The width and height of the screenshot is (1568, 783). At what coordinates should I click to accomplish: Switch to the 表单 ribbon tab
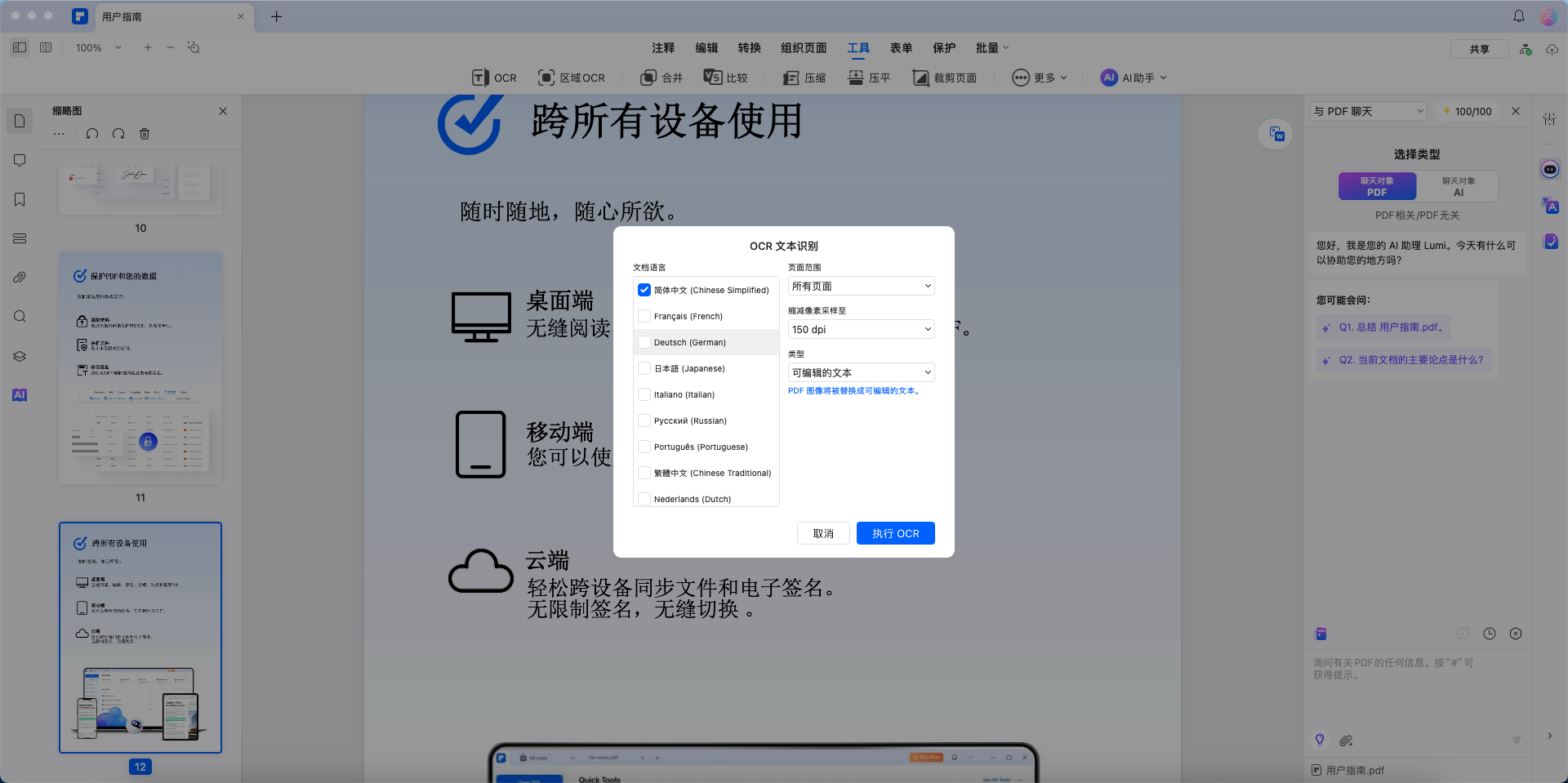tap(902, 47)
